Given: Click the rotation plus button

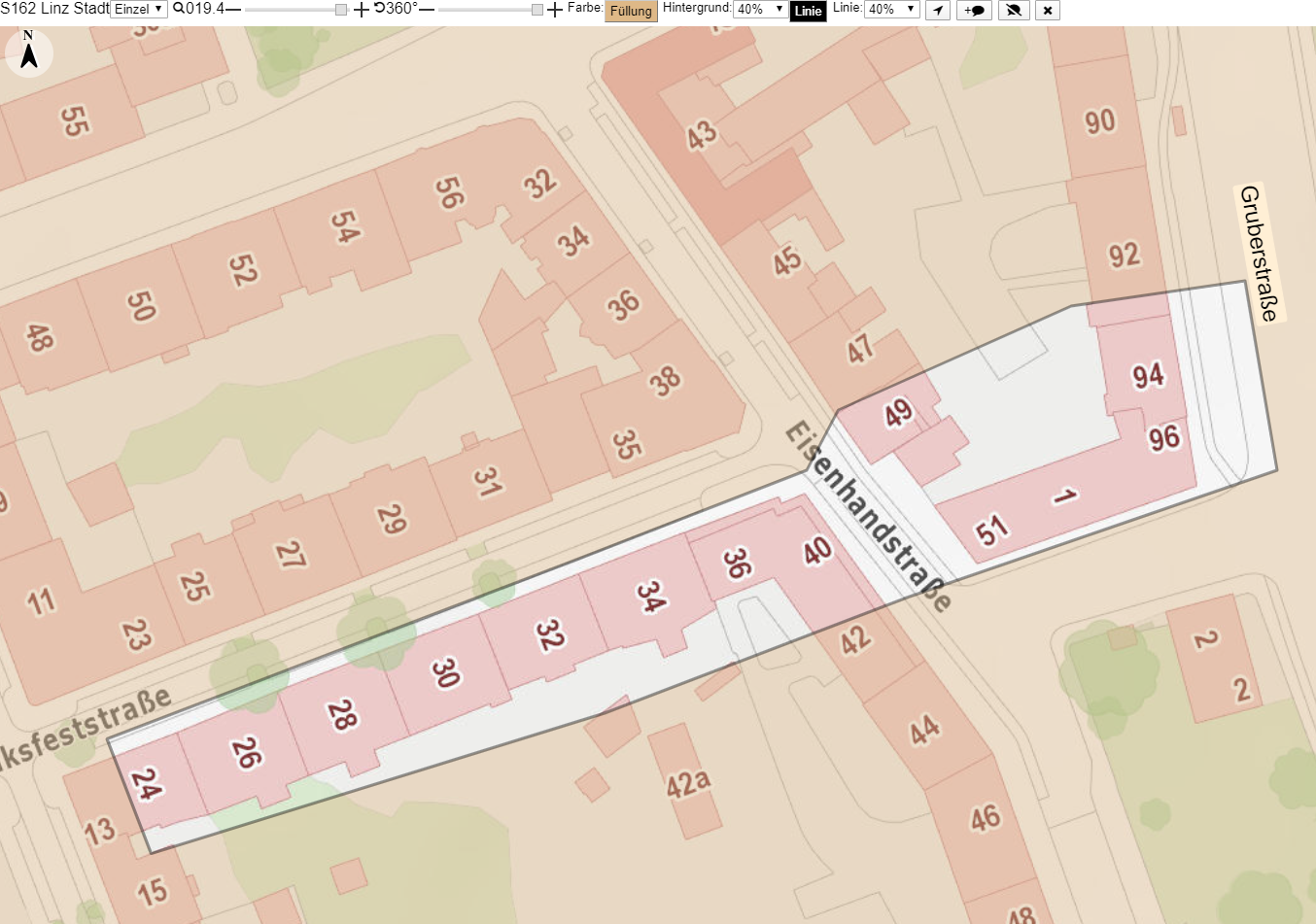Looking at the screenshot, I should (x=555, y=10).
